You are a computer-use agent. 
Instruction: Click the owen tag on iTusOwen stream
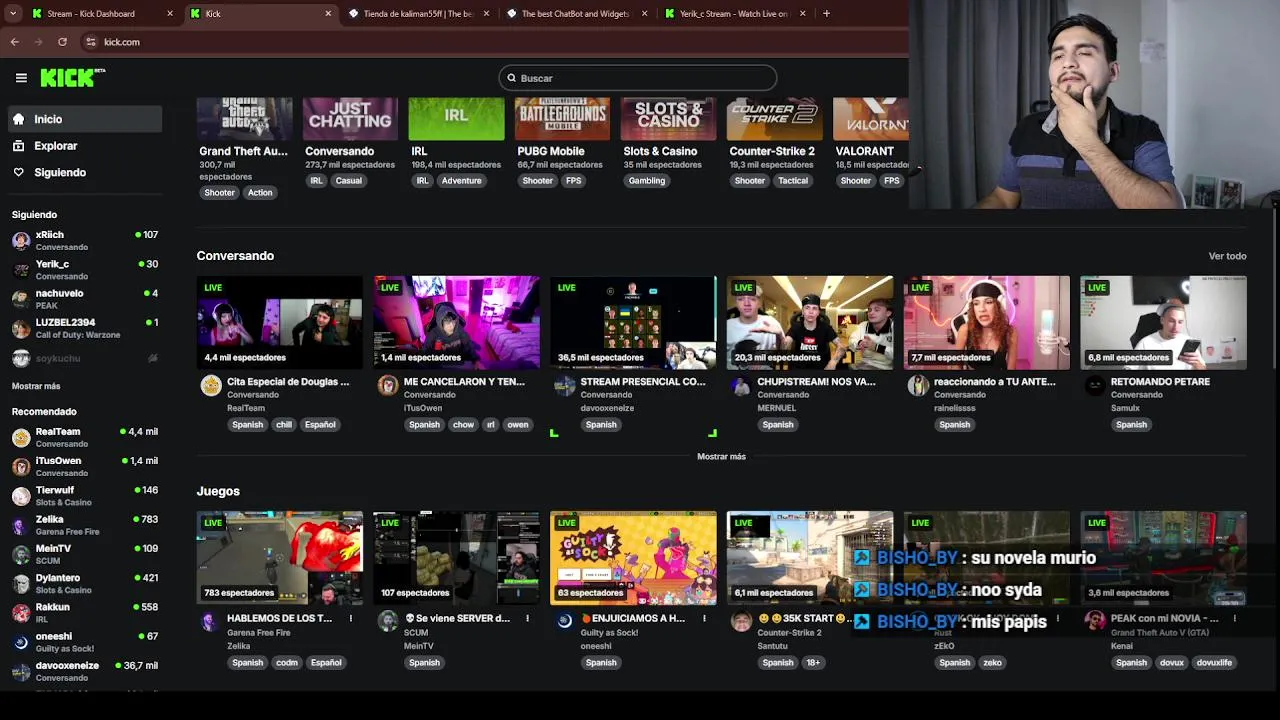[517, 425]
